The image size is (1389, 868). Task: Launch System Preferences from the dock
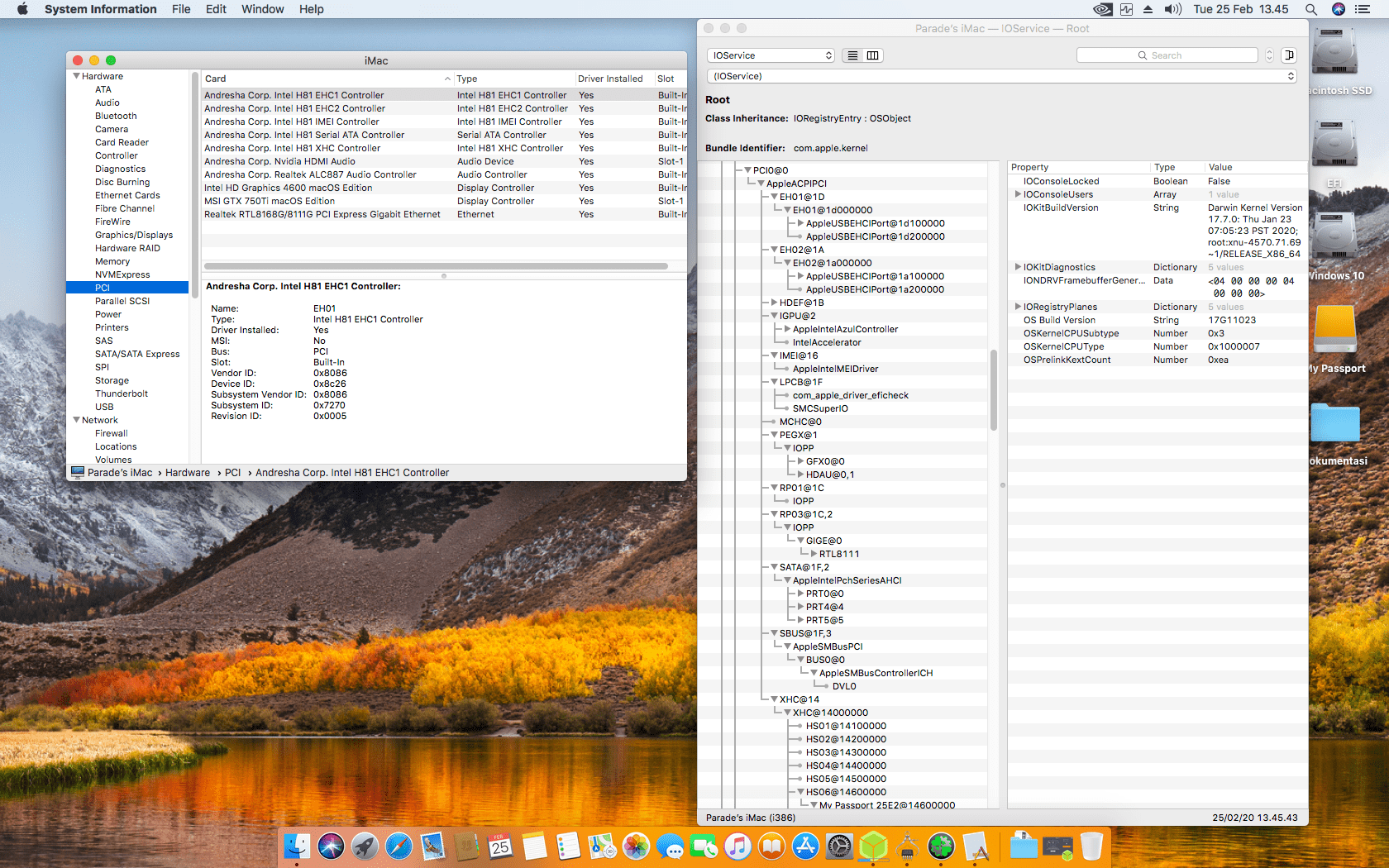pyautogui.click(x=839, y=847)
